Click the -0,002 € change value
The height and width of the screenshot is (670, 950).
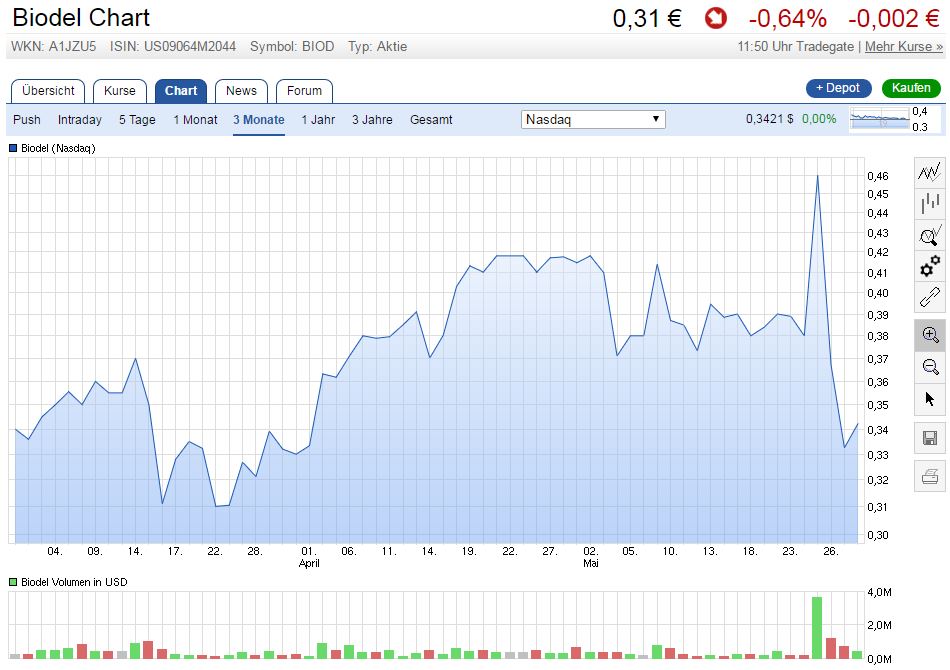894,18
